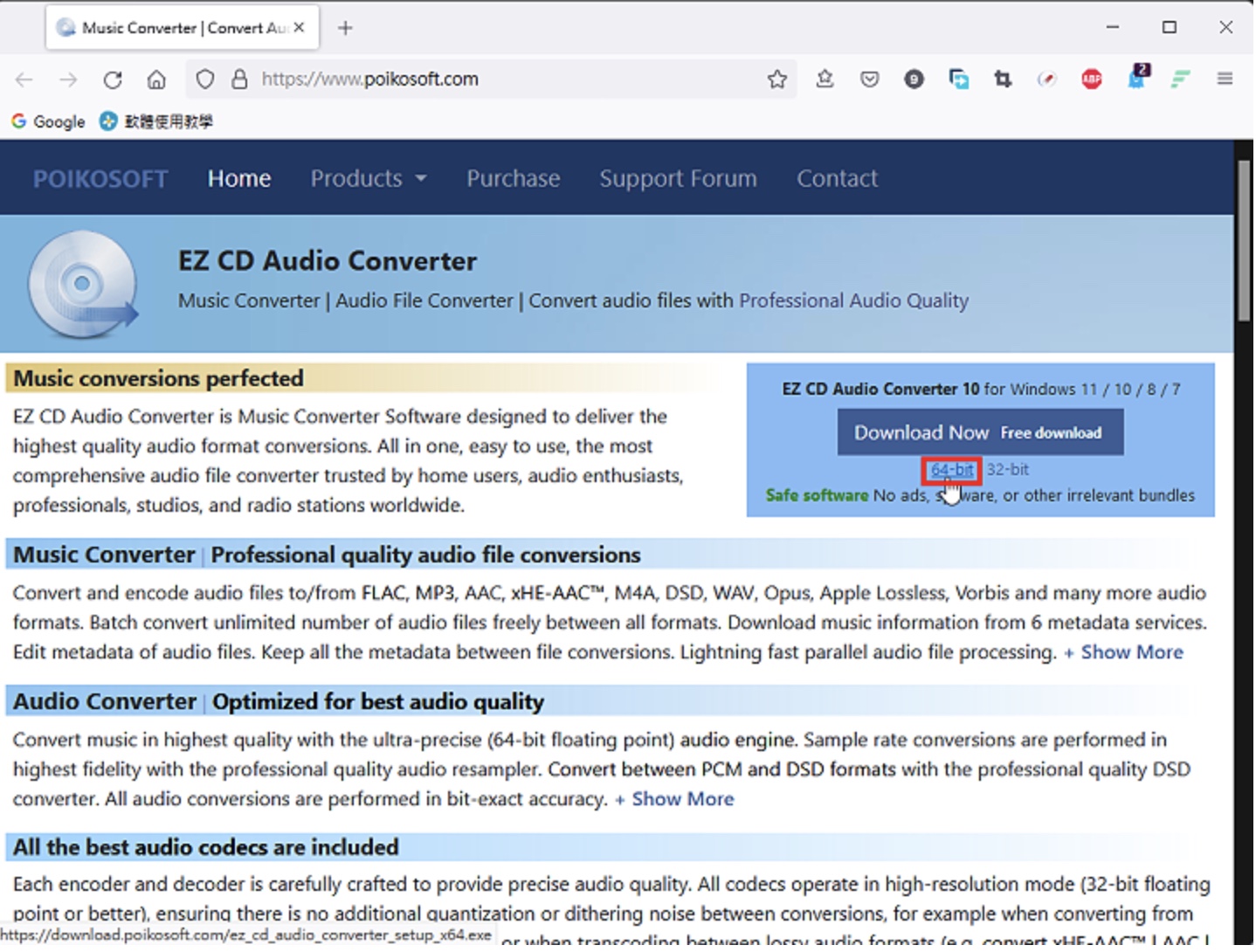This screenshot has width=1256, height=952.
Task: Click the page vertical scrollbar thumb
Action: point(1246,240)
